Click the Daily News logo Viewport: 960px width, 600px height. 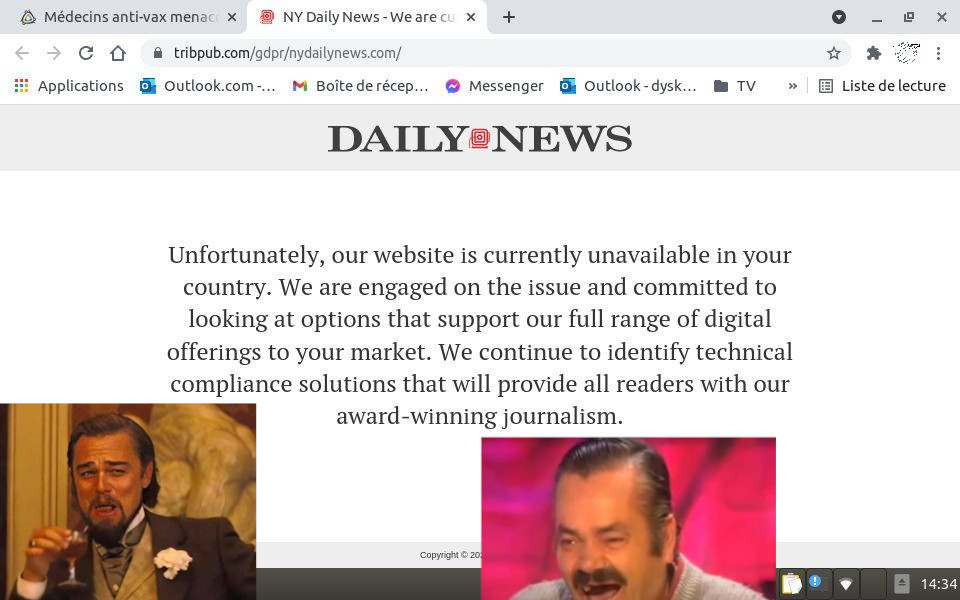(x=480, y=138)
